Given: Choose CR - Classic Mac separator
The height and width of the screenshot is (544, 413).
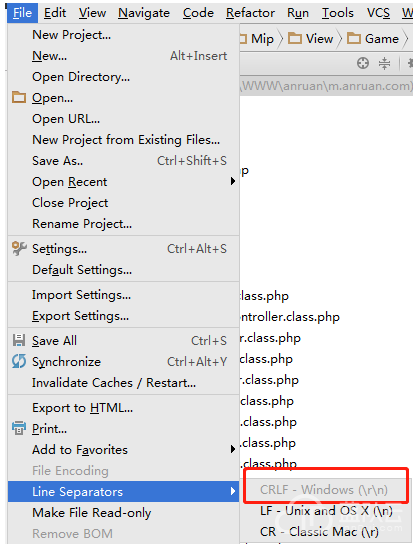Looking at the screenshot, I should coord(319,532).
